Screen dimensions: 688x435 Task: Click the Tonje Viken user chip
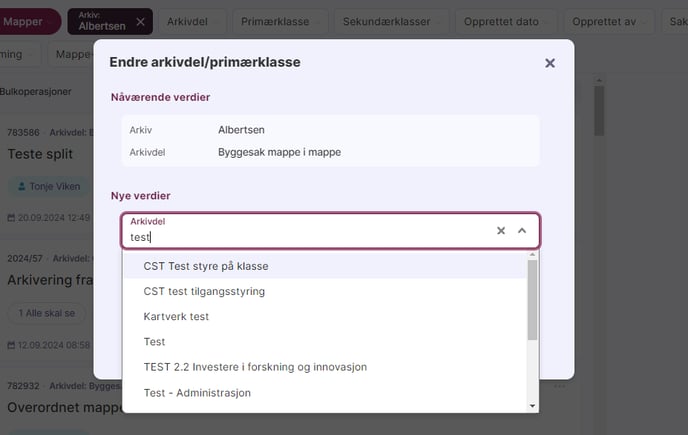49,187
